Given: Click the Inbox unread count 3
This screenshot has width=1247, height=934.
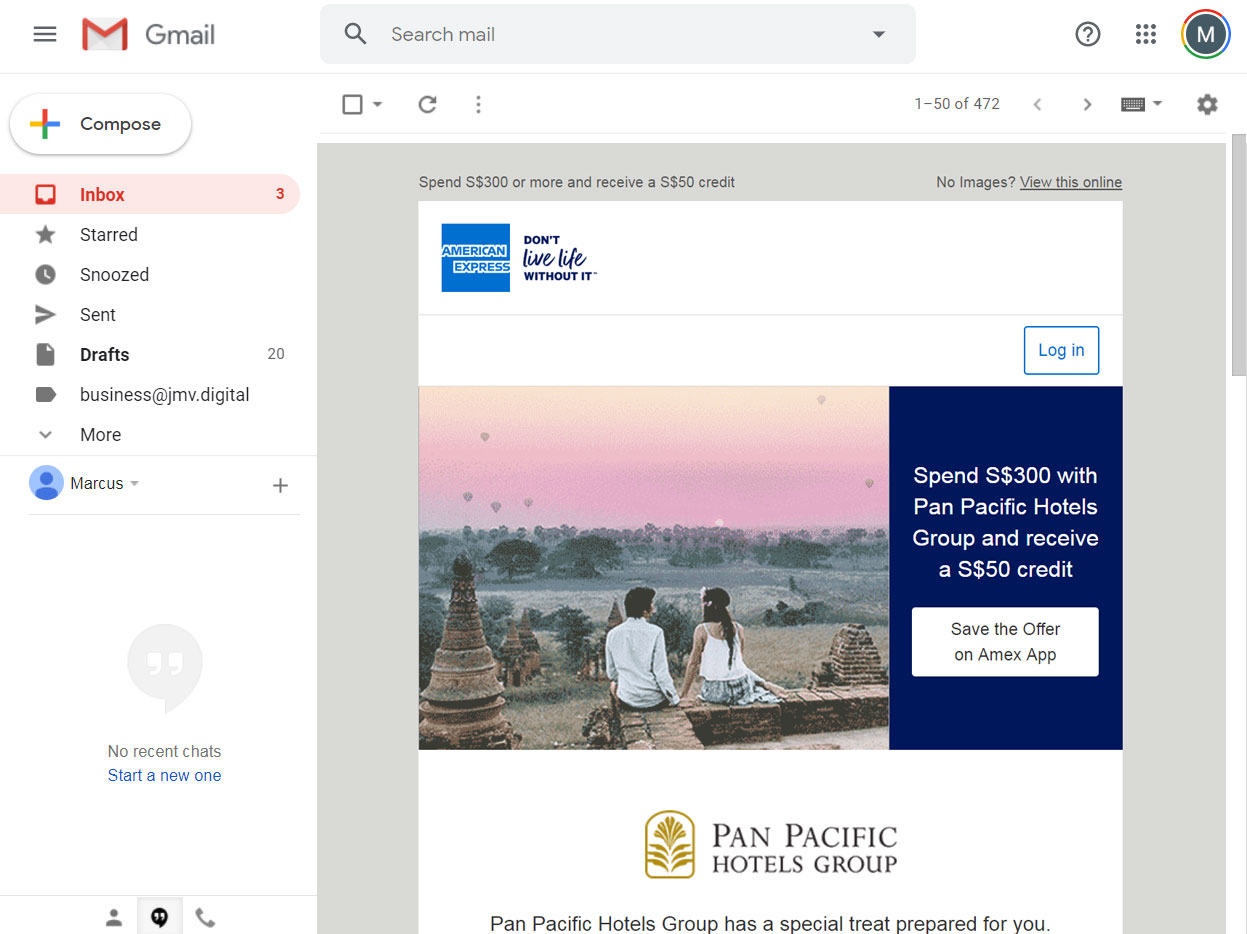Looking at the screenshot, I should point(280,194).
